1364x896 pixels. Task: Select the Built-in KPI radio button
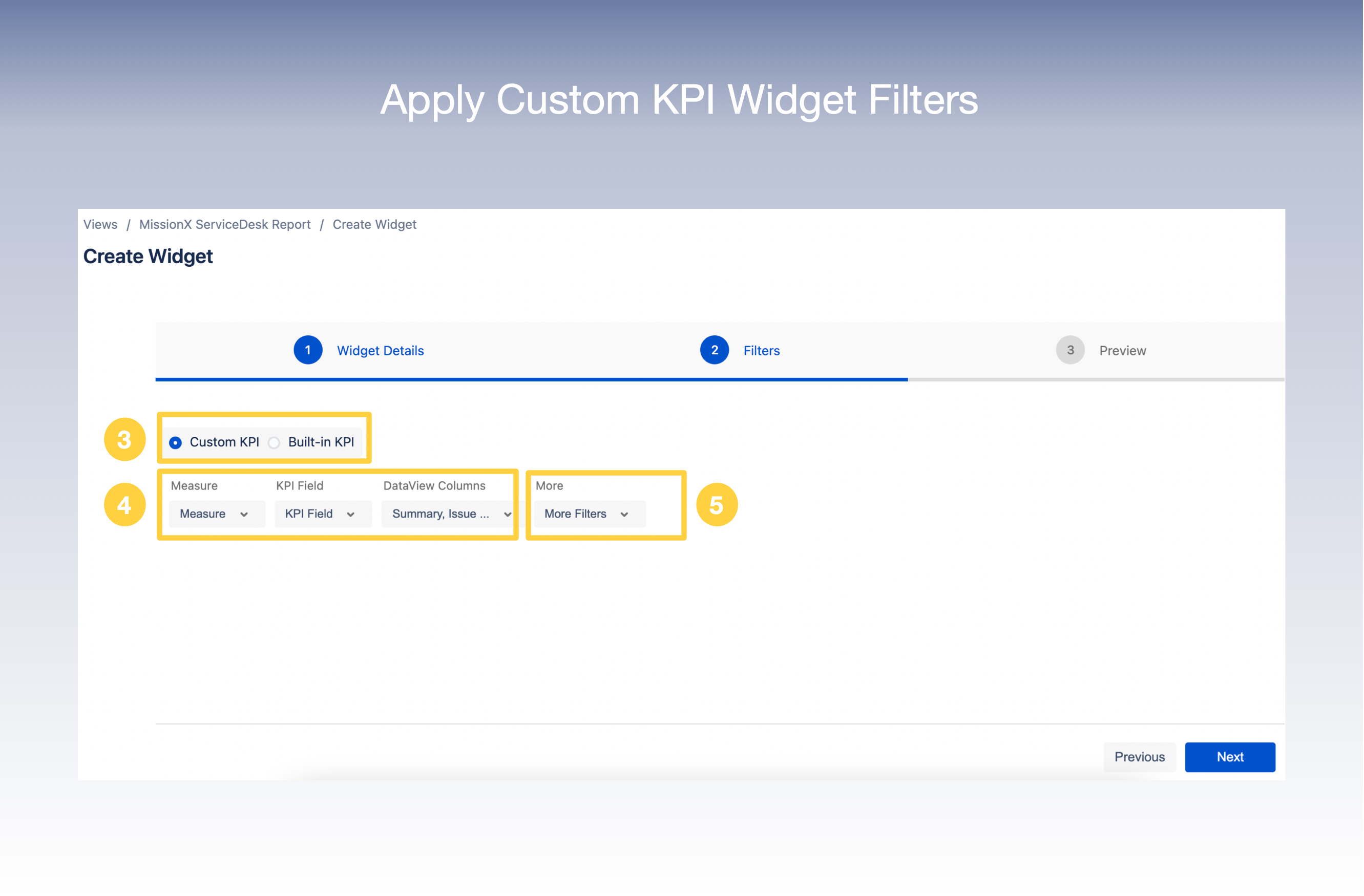coord(275,442)
